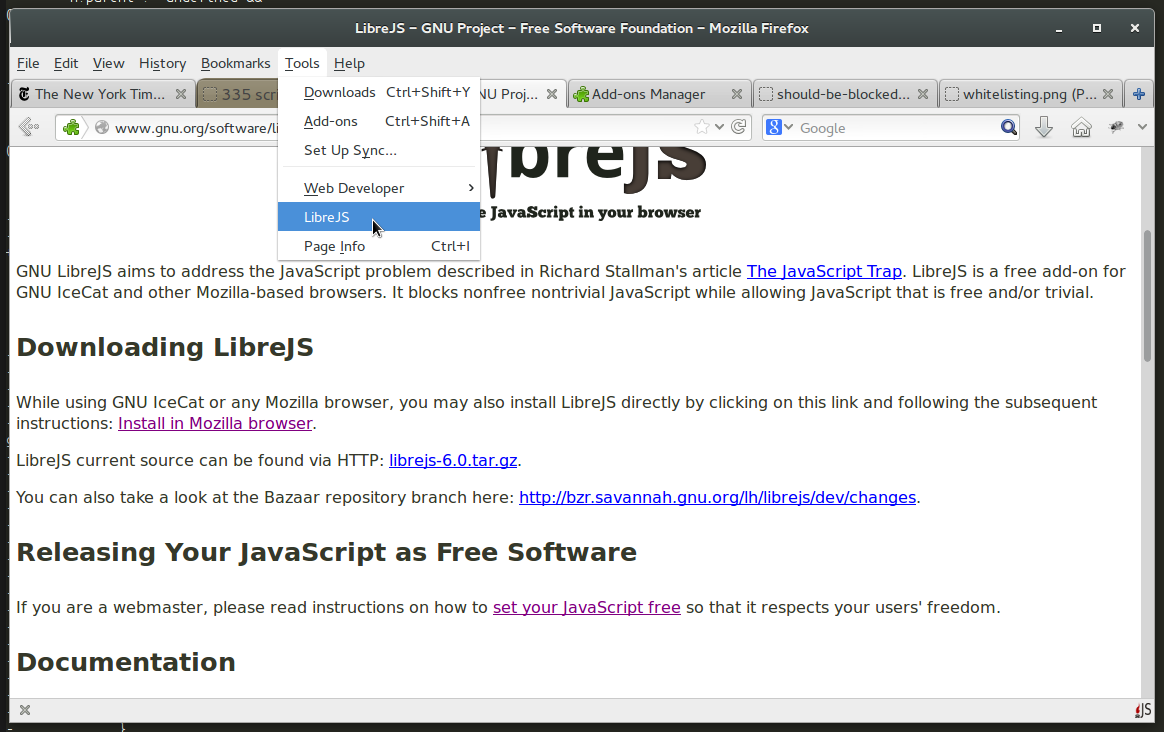Click the search magnifier icon
The image size is (1164, 732).
1009,127
